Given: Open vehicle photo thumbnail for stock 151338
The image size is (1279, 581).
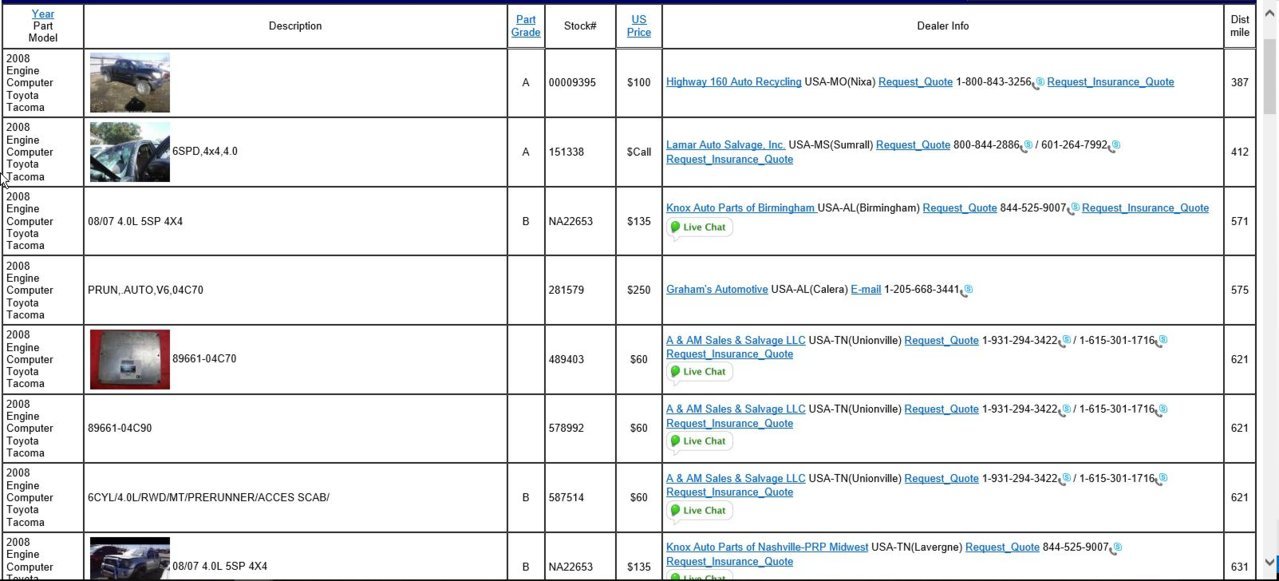Looking at the screenshot, I should point(130,152).
